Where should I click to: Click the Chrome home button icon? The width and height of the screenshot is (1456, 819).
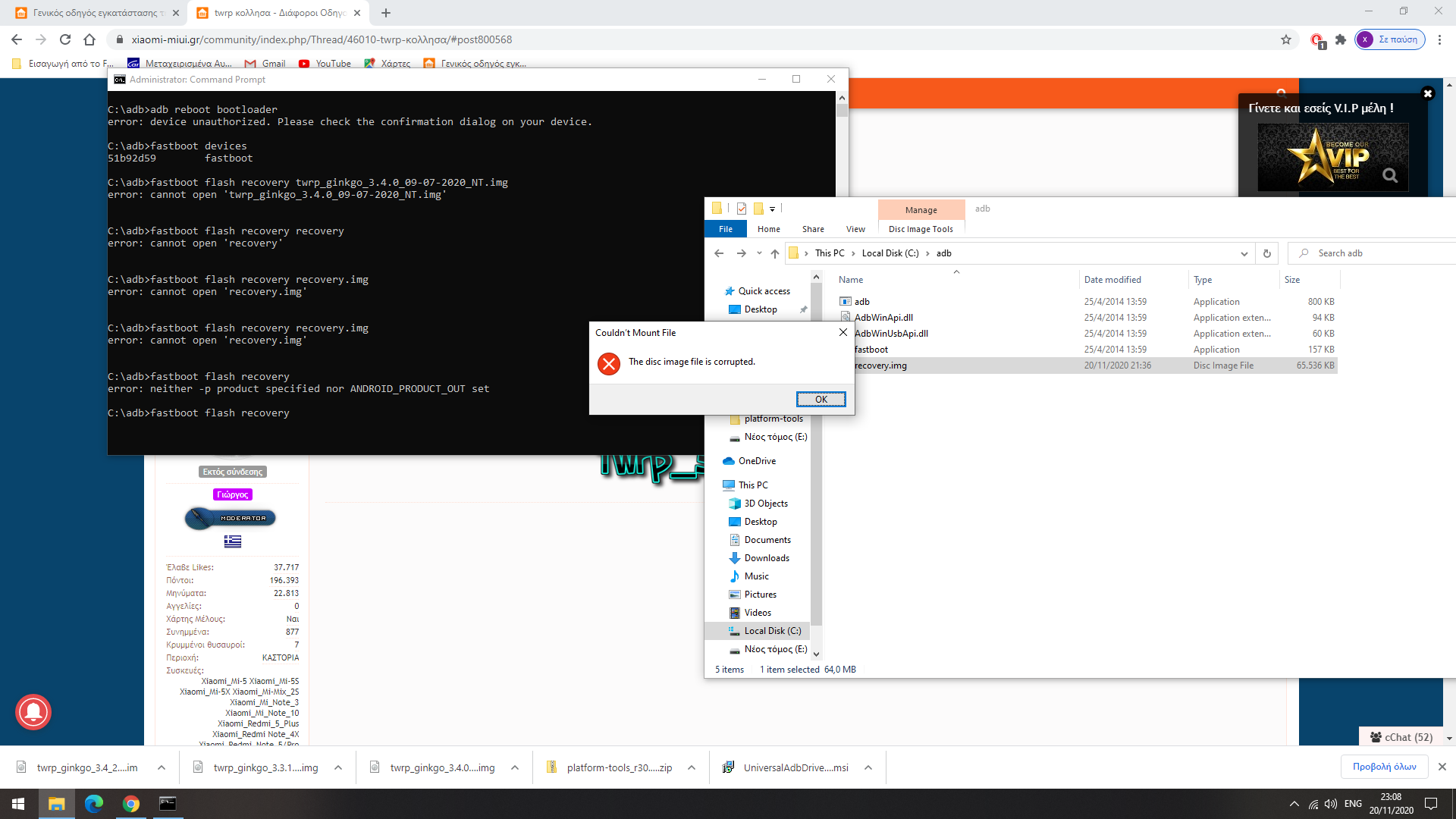point(89,39)
